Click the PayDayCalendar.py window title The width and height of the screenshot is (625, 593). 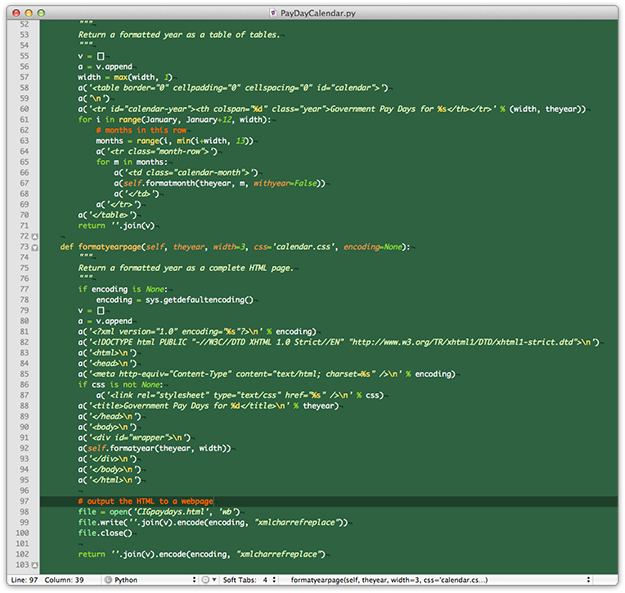tap(318, 13)
